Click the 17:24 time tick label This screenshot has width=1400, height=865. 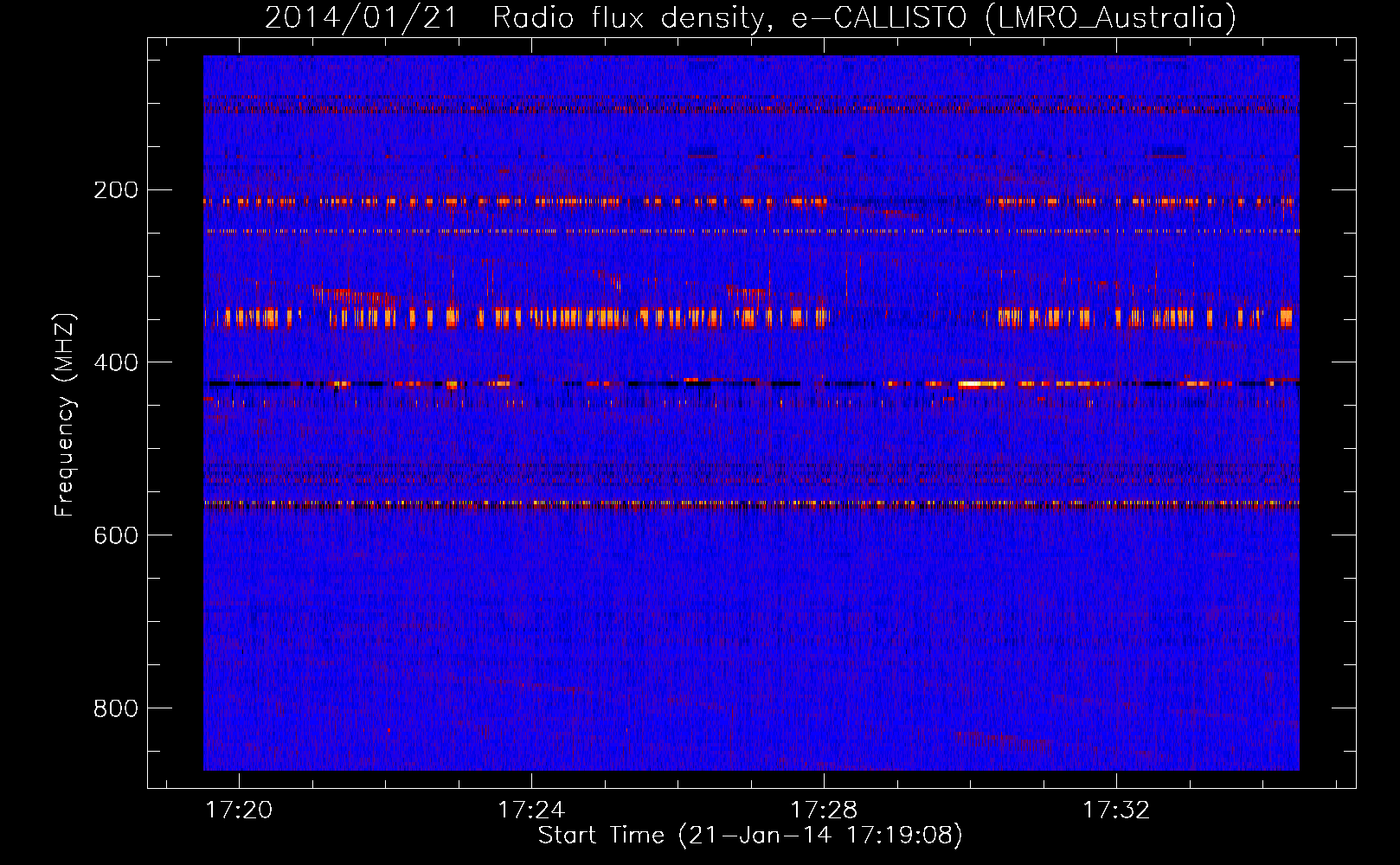coord(531,810)
